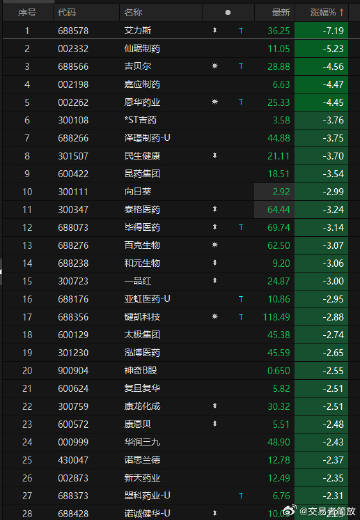Select the 民生健康 stock name

point(142,156)
